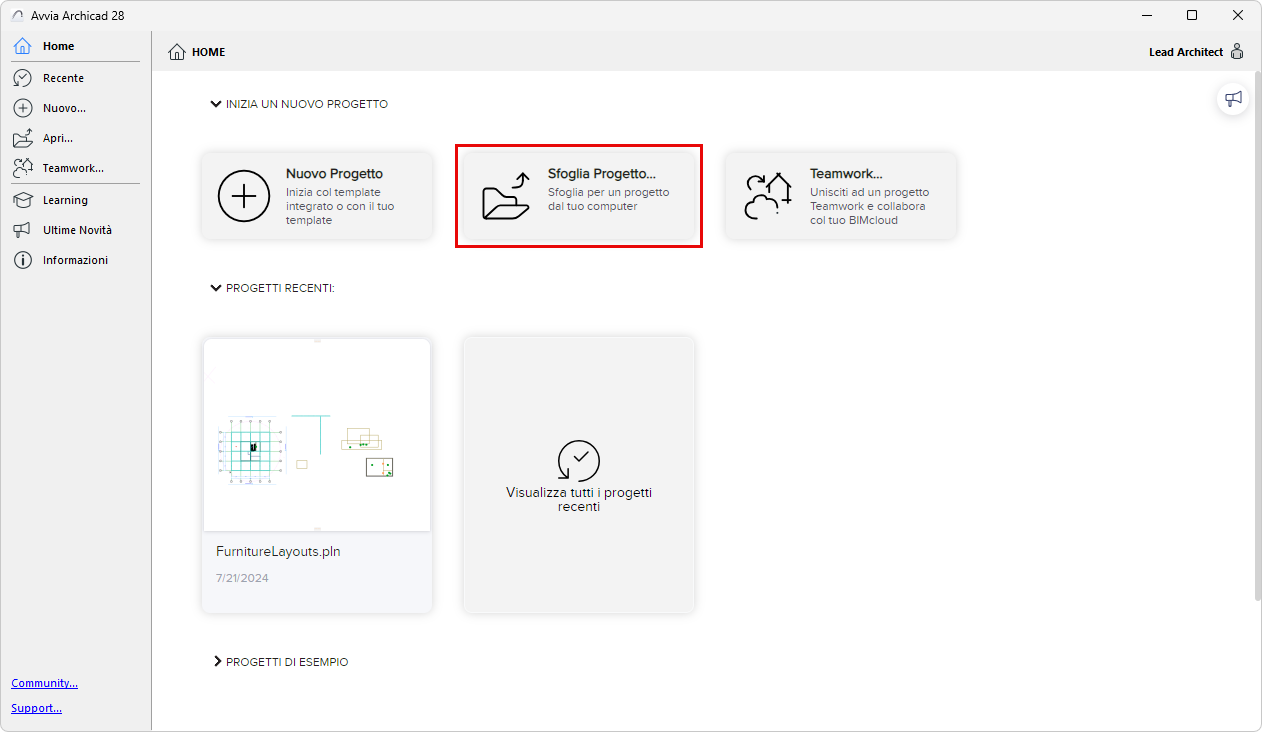Click the Nuovo Progetto card
This screenshot has width=1262, height=732.
click(x=317, y=195)
